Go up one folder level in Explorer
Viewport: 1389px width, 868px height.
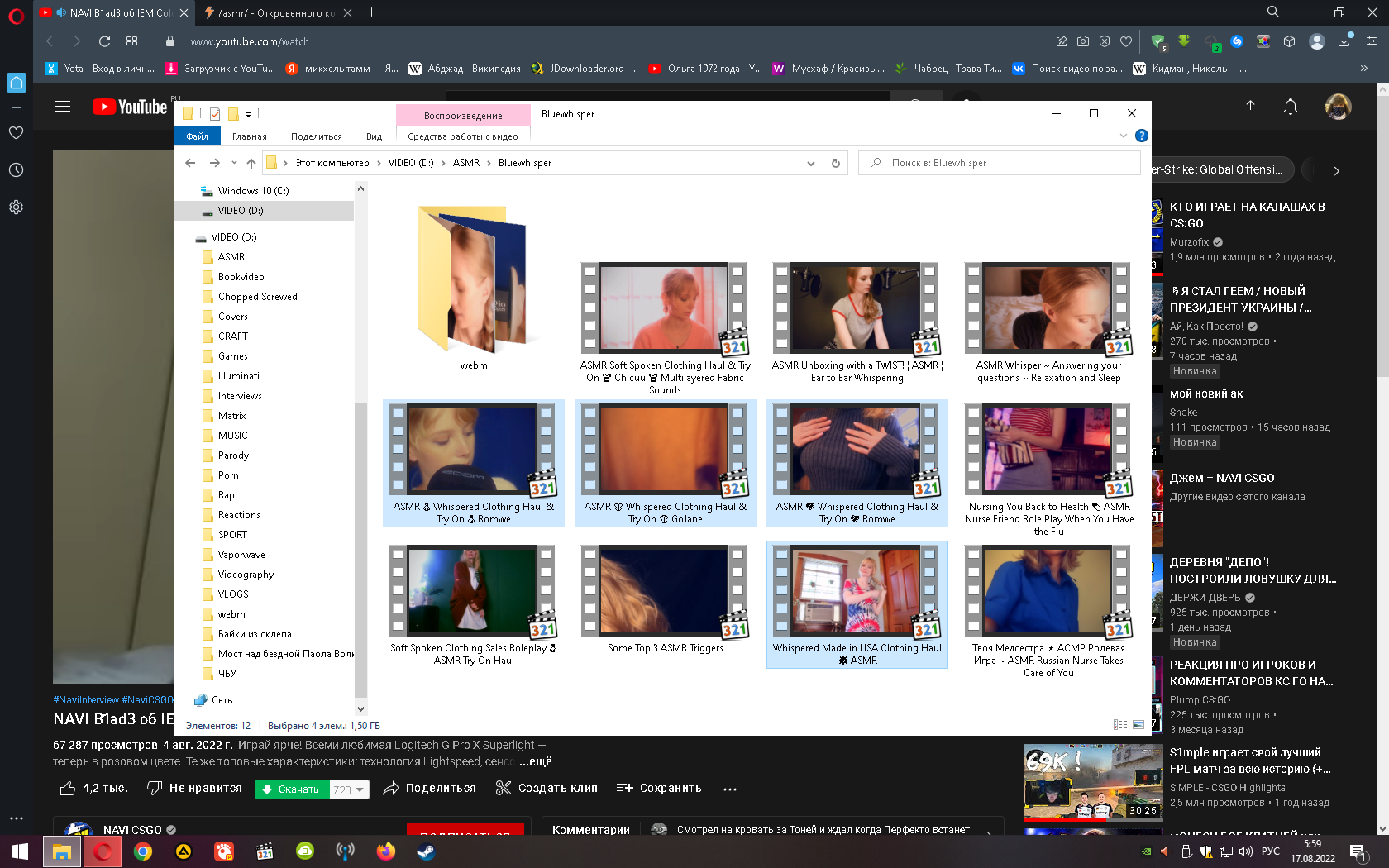[x=251, y=163]
